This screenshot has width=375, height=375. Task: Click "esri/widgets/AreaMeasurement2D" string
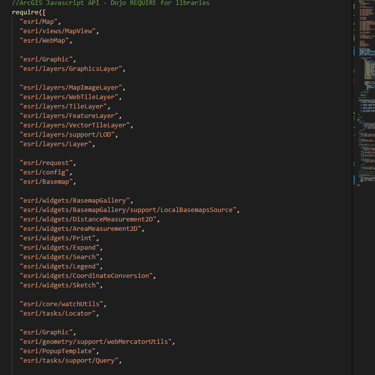point(80,229)
